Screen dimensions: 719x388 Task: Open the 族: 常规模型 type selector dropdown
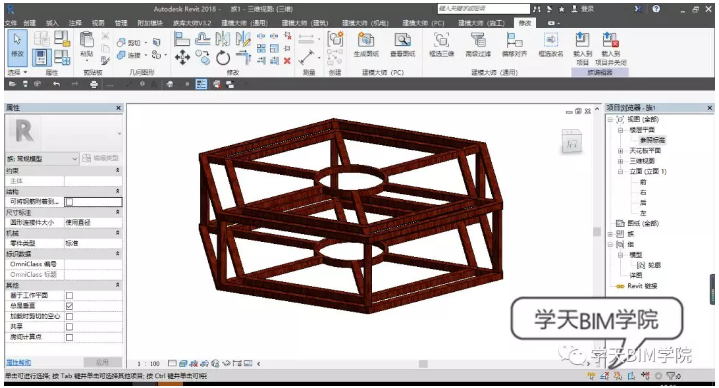point(42,159)
